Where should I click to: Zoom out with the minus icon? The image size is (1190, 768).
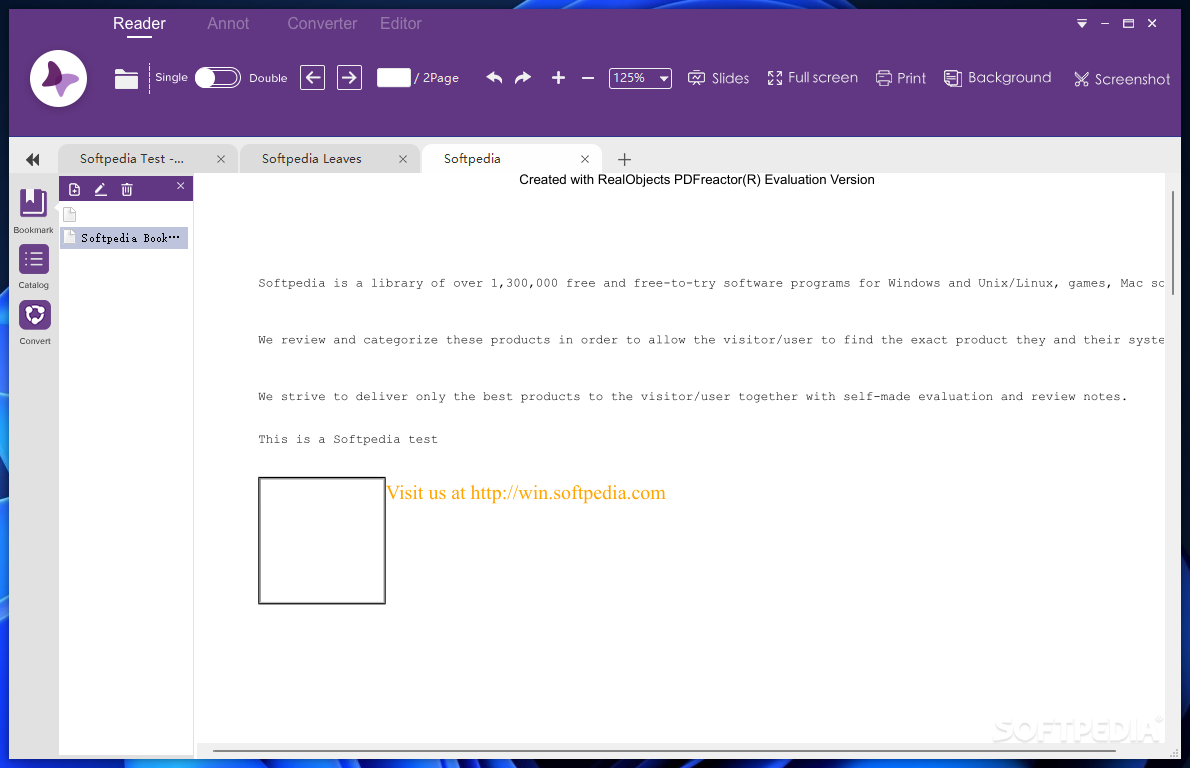coord(587,77)
